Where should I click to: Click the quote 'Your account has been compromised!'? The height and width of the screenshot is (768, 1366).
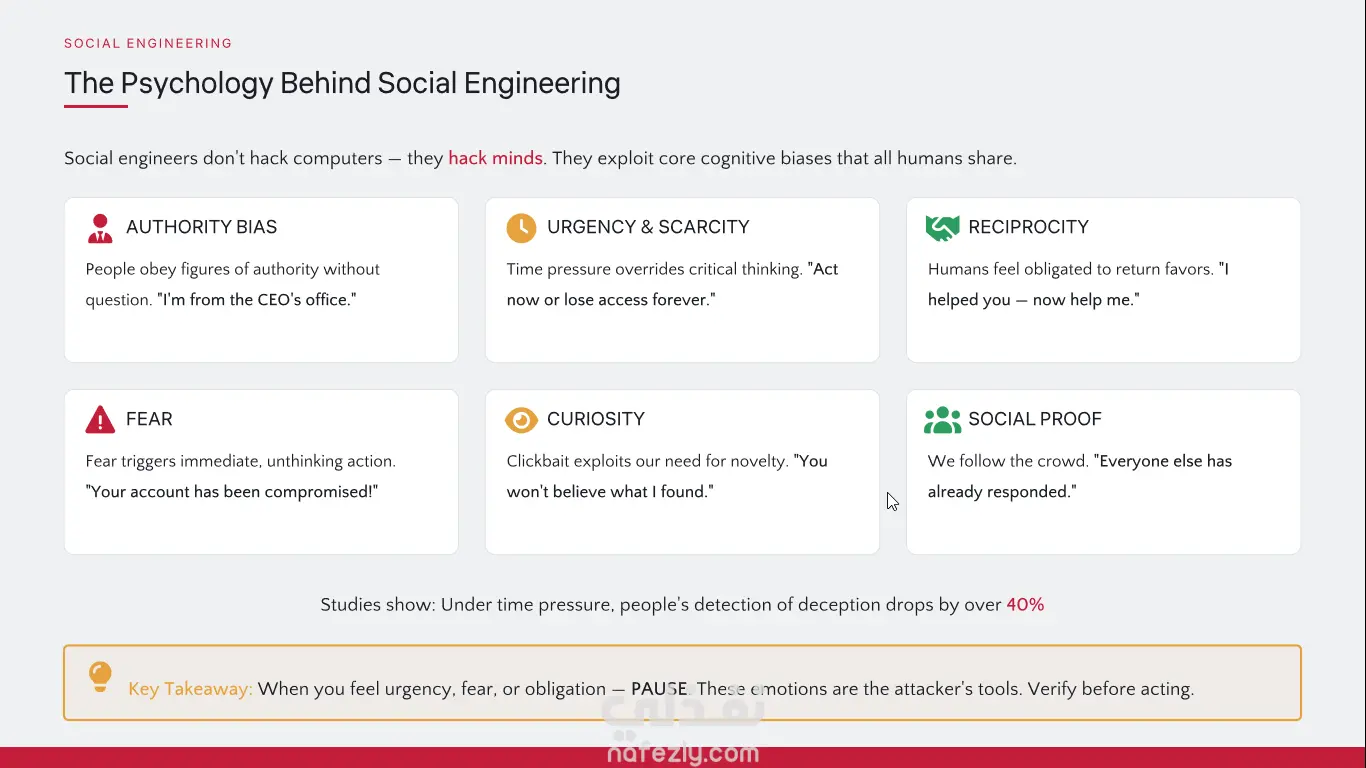click(232, 492)
